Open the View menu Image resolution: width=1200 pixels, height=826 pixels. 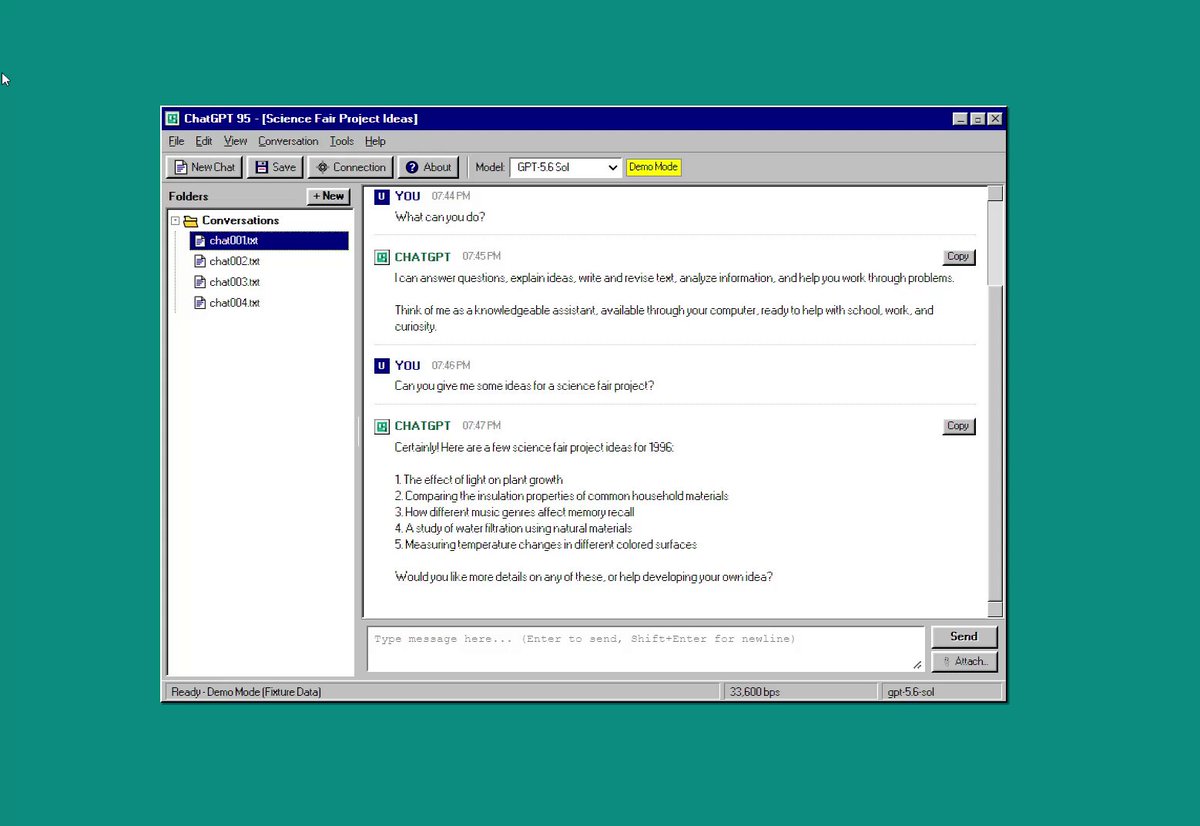pos(235,141)
